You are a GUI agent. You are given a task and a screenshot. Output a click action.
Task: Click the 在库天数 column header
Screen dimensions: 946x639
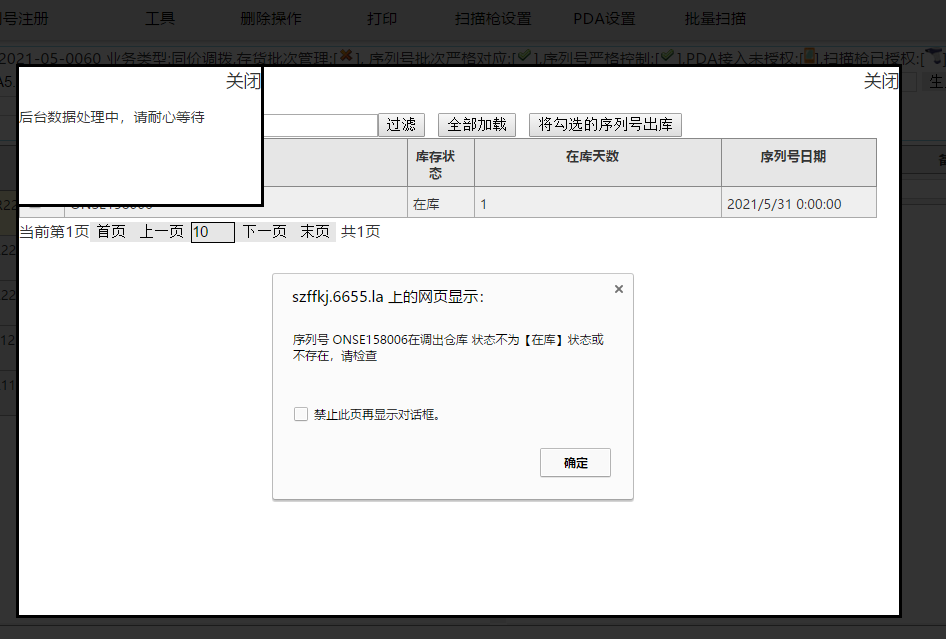click(598, 163)
